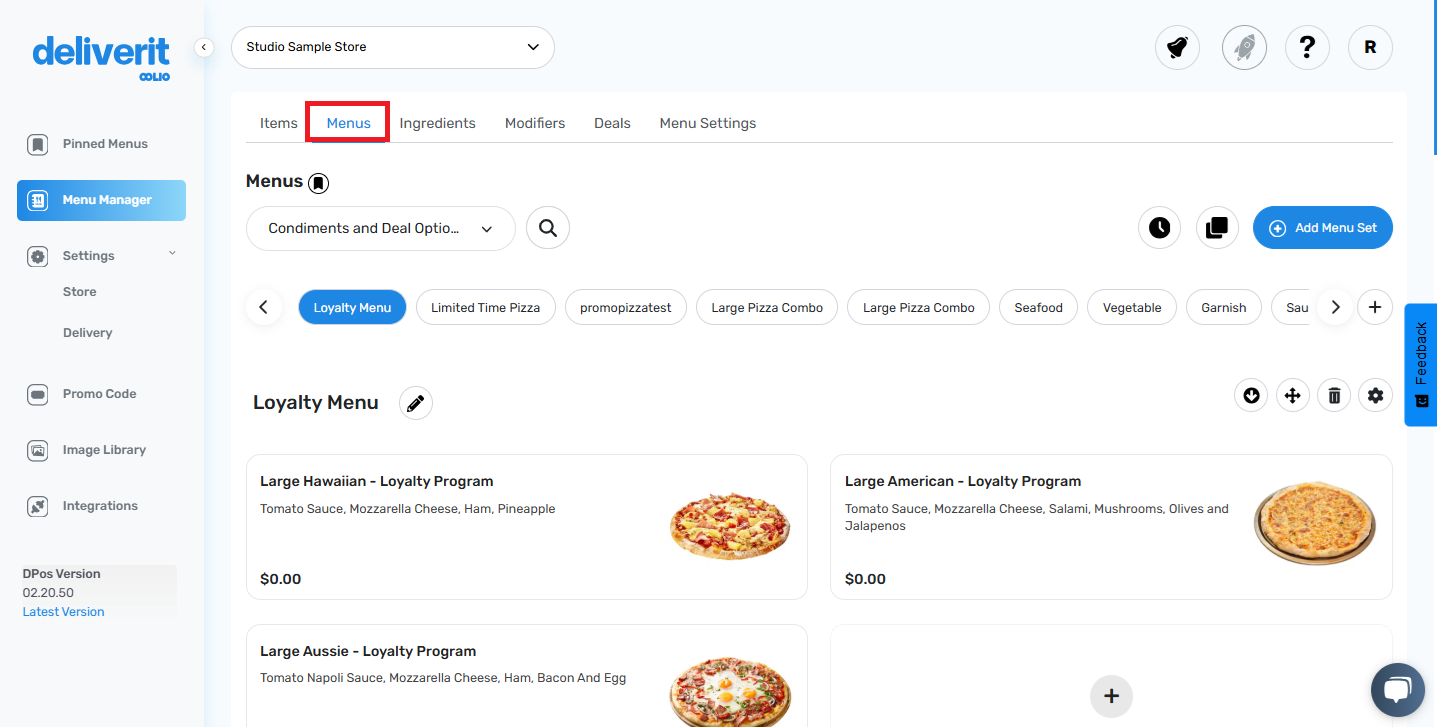The height and width of the screenshot is (727, 1437).
Task: Click the download arrow icon for Loyalty Menu
Action: (x=1251, y=396)
